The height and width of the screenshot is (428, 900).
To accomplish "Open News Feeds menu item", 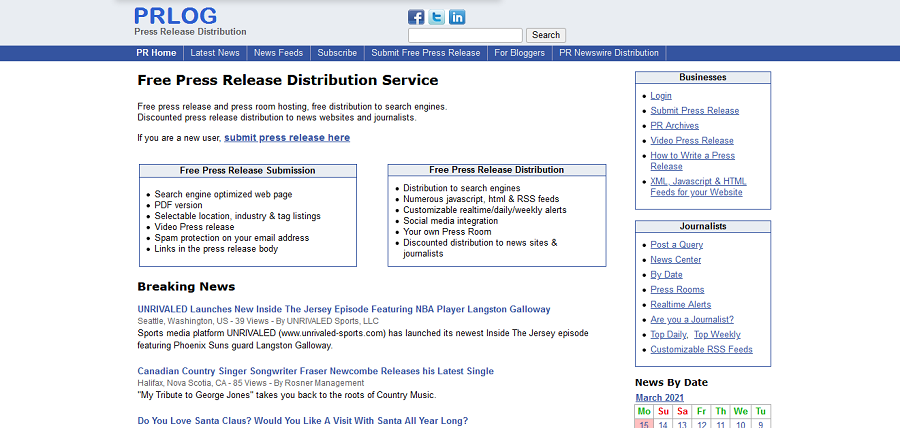I will click(x=278, y=53).
